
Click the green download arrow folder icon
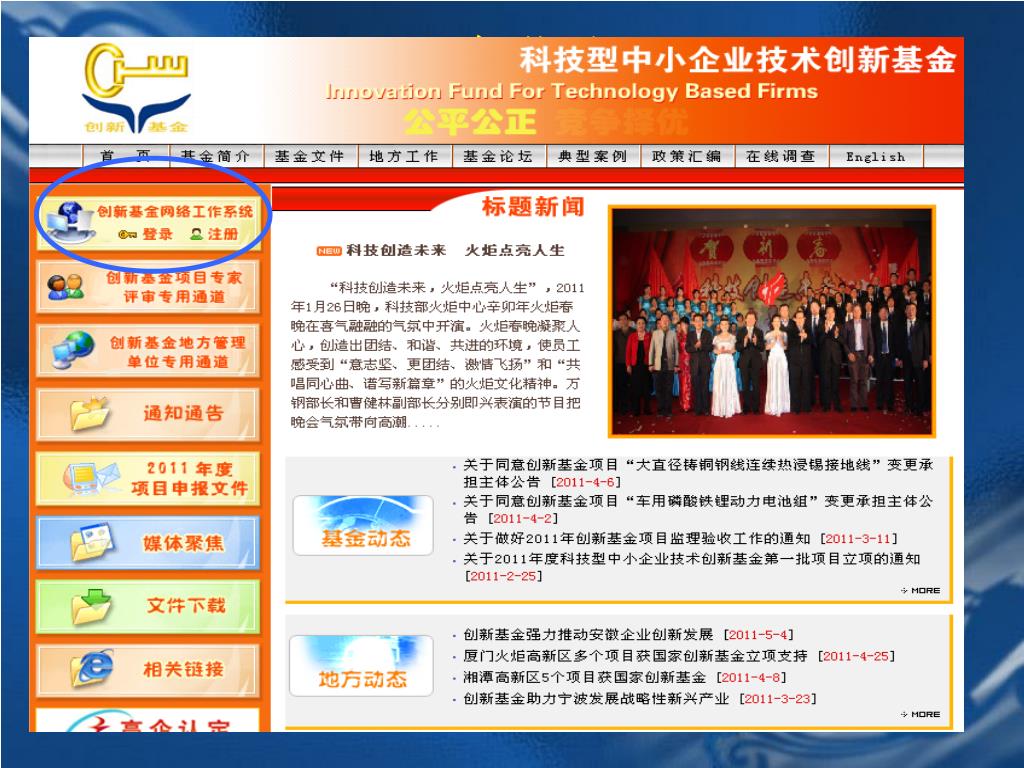[x=91, y=606]
